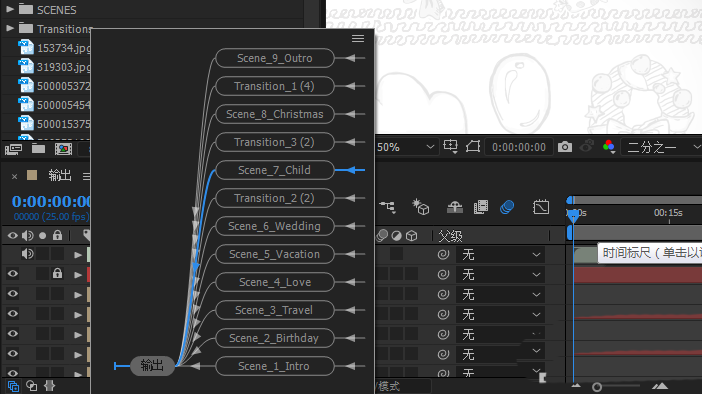Switch to the 输出 timeline tab
702x394 pixels.
(60, 176)
